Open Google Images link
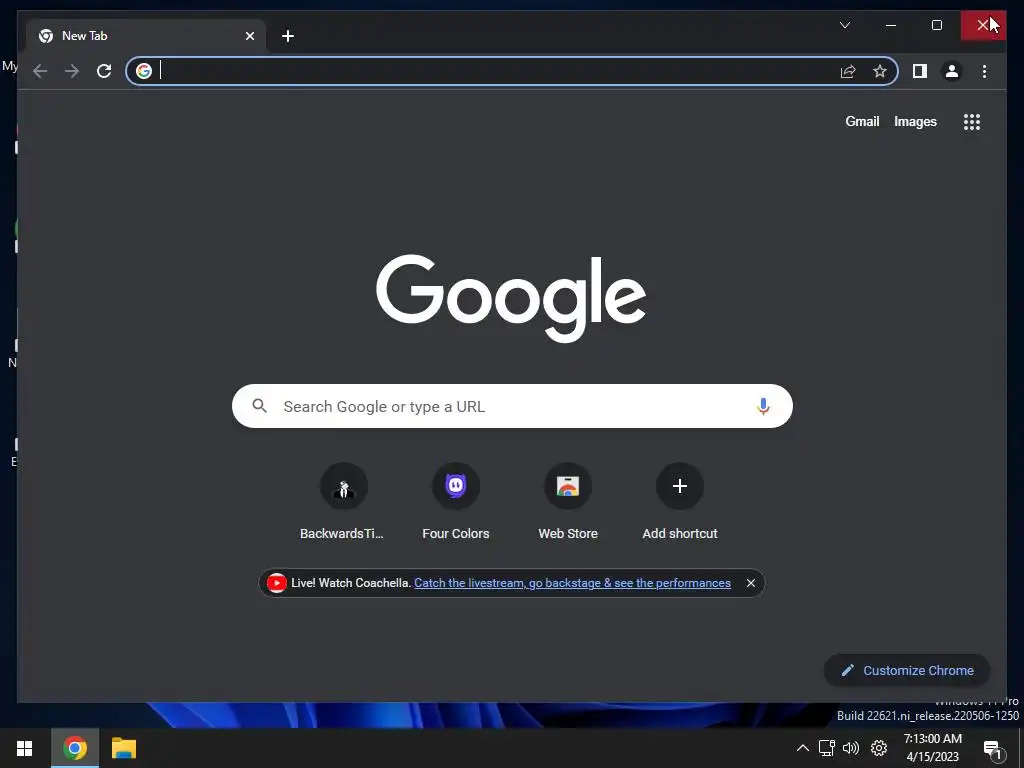 915,121
